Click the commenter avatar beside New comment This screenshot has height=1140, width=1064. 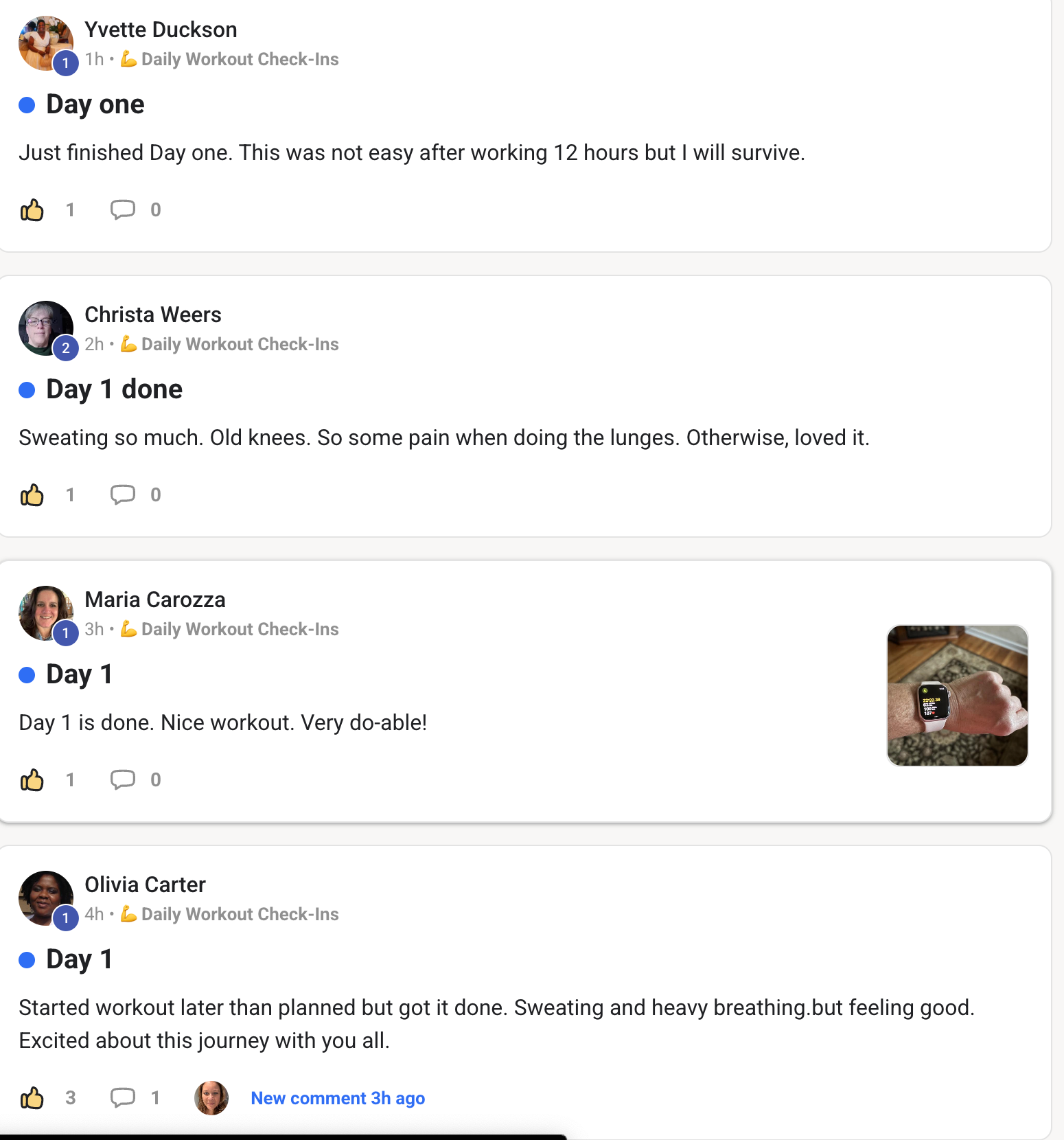pos(211,1098)
